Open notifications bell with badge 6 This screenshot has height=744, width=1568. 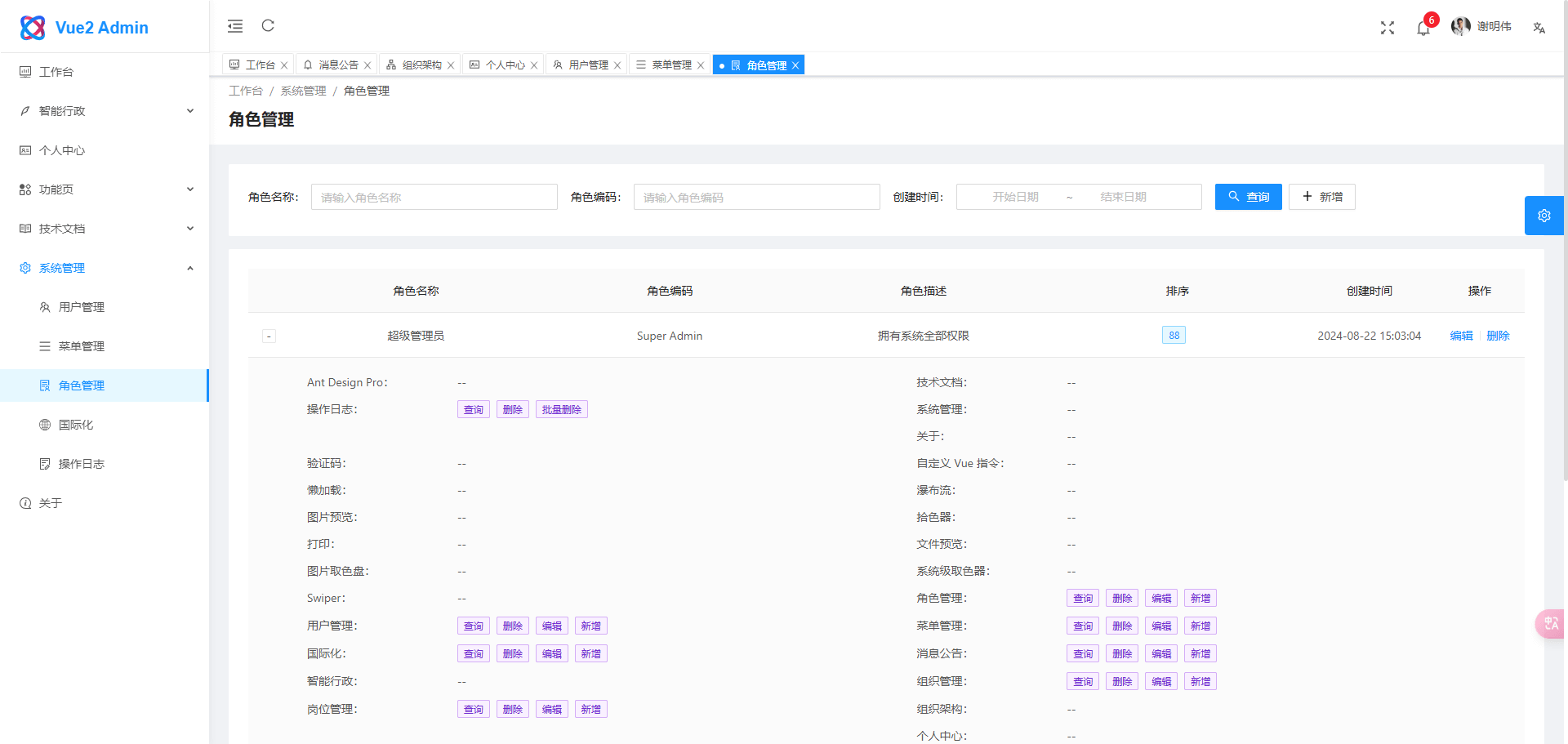click(x=1423, y=28)
